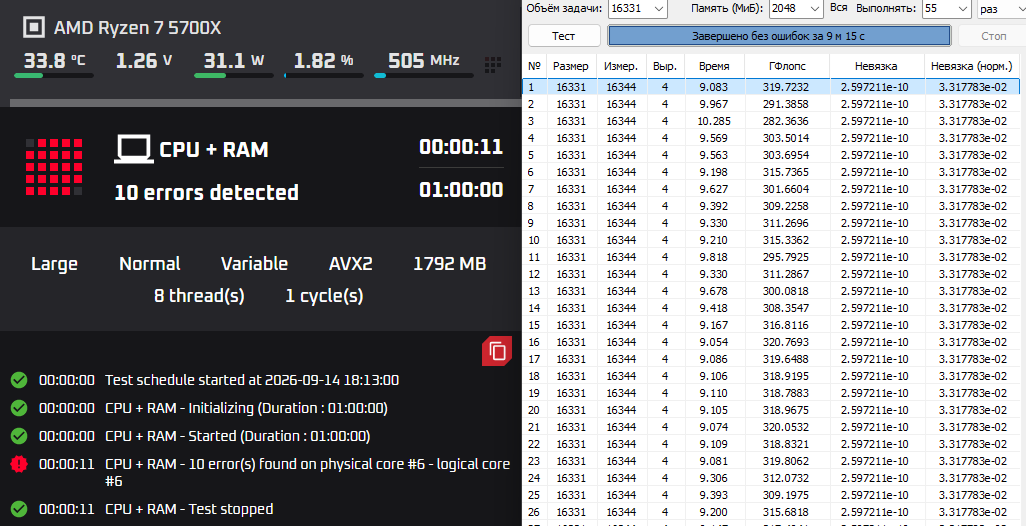Click the CPU chip icon beside AMD Ryzen 7 5700X

(33, 27)
